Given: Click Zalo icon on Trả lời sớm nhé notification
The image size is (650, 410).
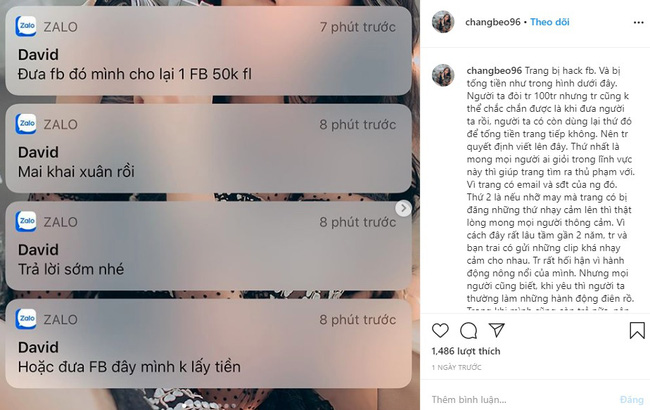Looking at the screenshot, I should 26,221.
